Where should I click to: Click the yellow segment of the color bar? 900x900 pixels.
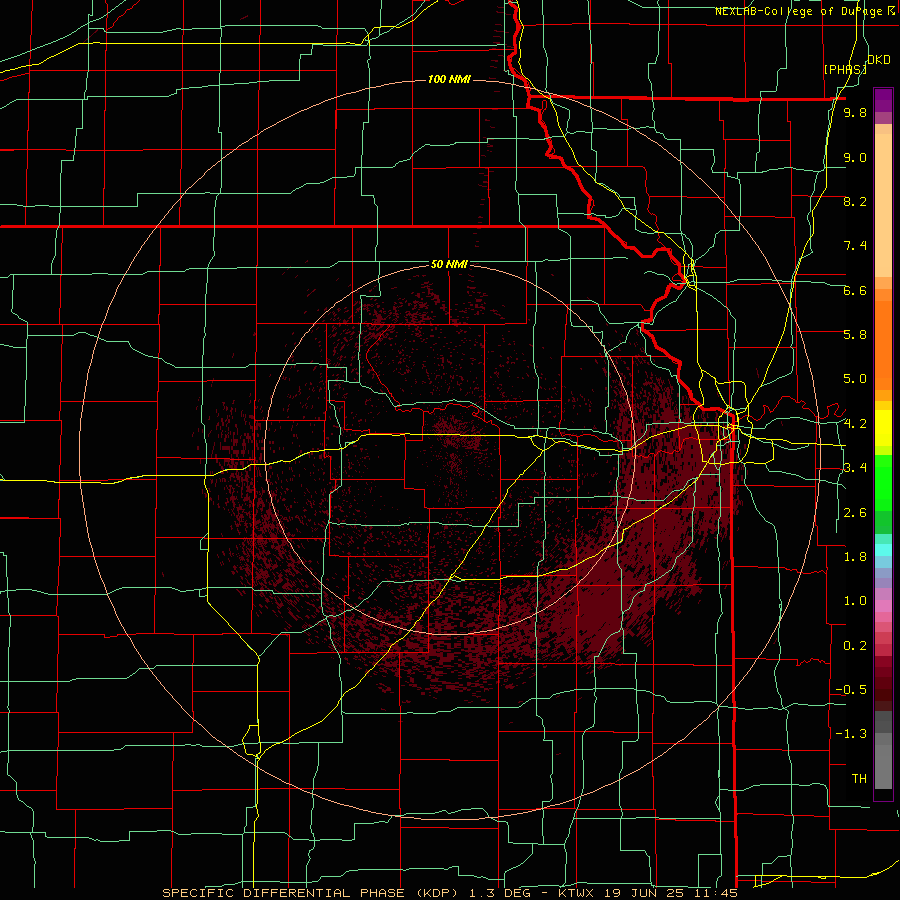pos(883,428)
